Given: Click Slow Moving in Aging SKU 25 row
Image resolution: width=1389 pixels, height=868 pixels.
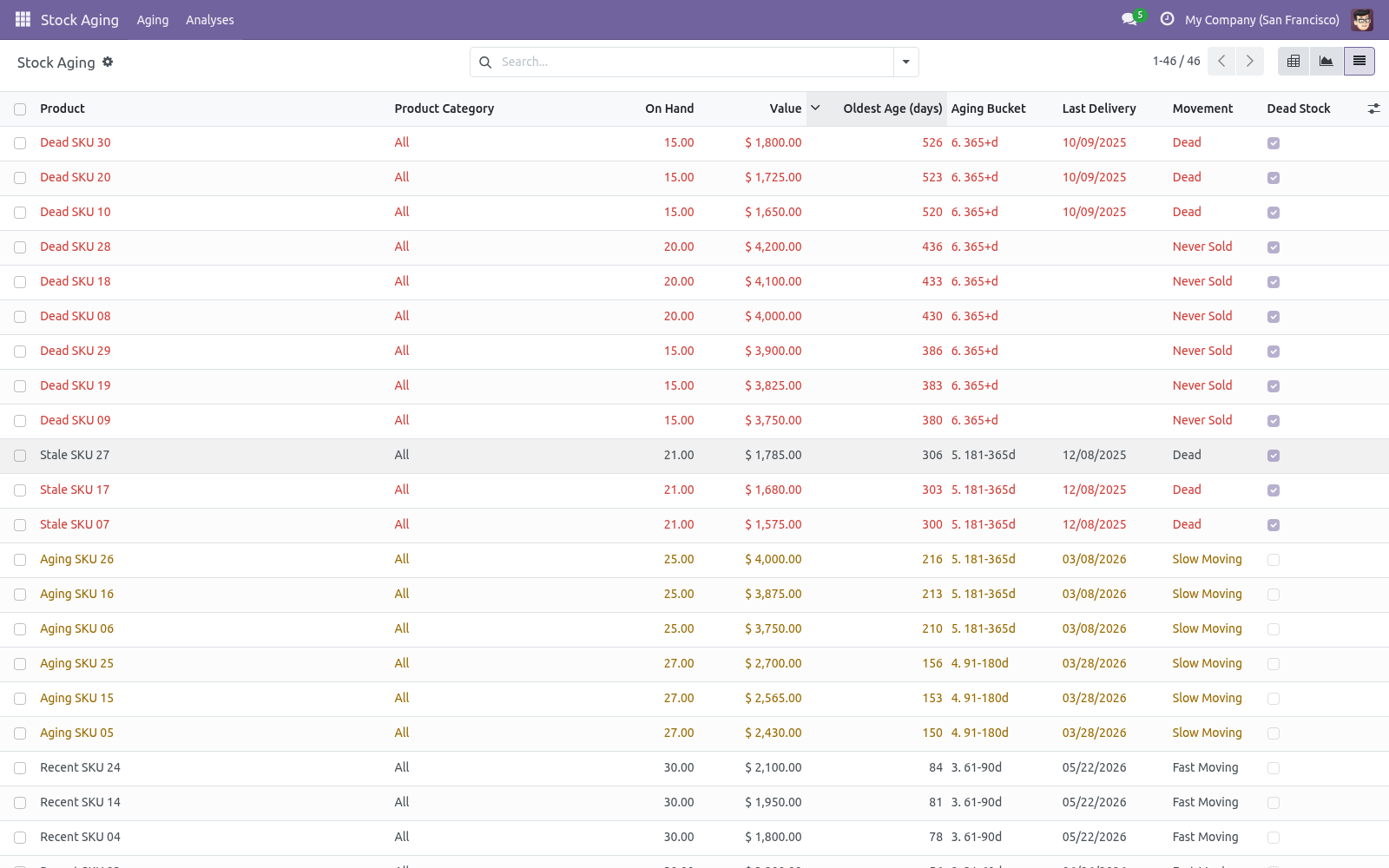Looking at the screenshot, I should (1207, 663).
